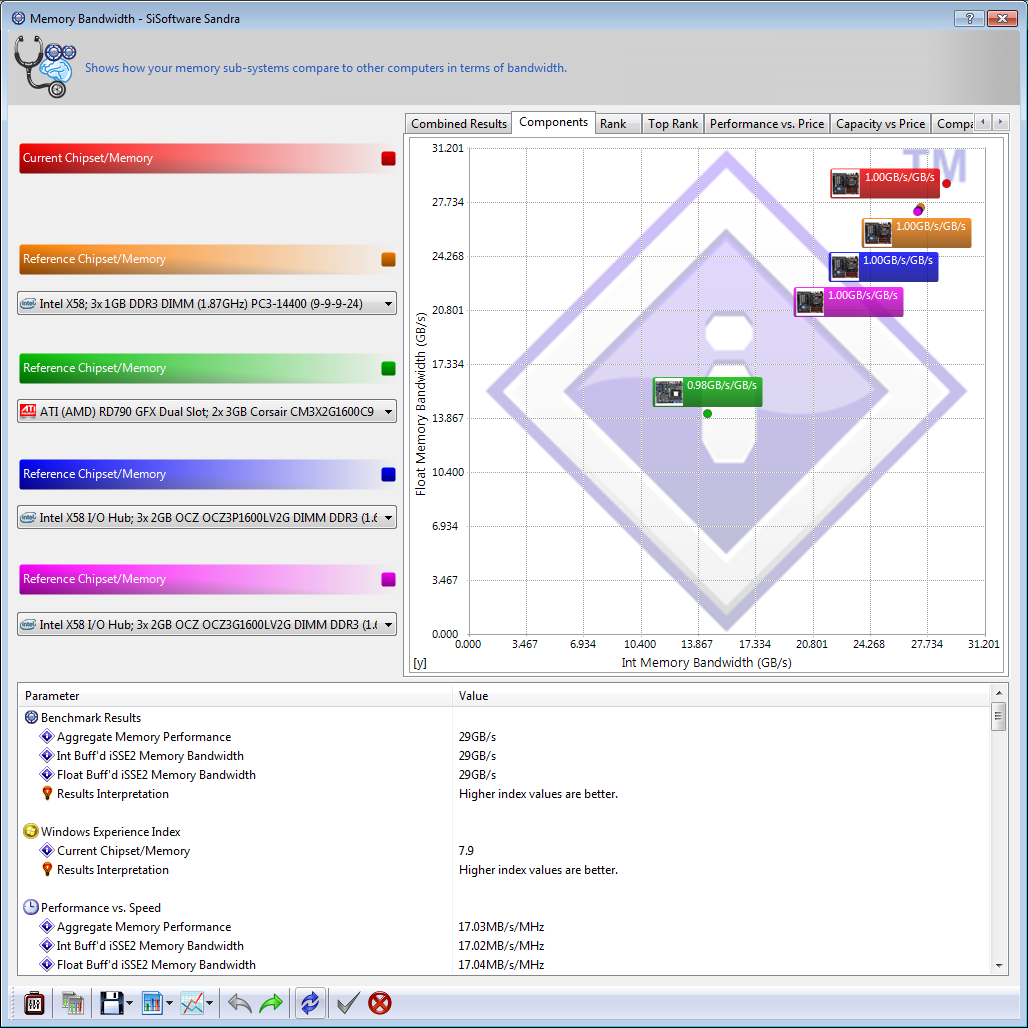Click the line graph icon in toolbar
This screenshot has width=1028, height=1028.
coord(192,1003)
